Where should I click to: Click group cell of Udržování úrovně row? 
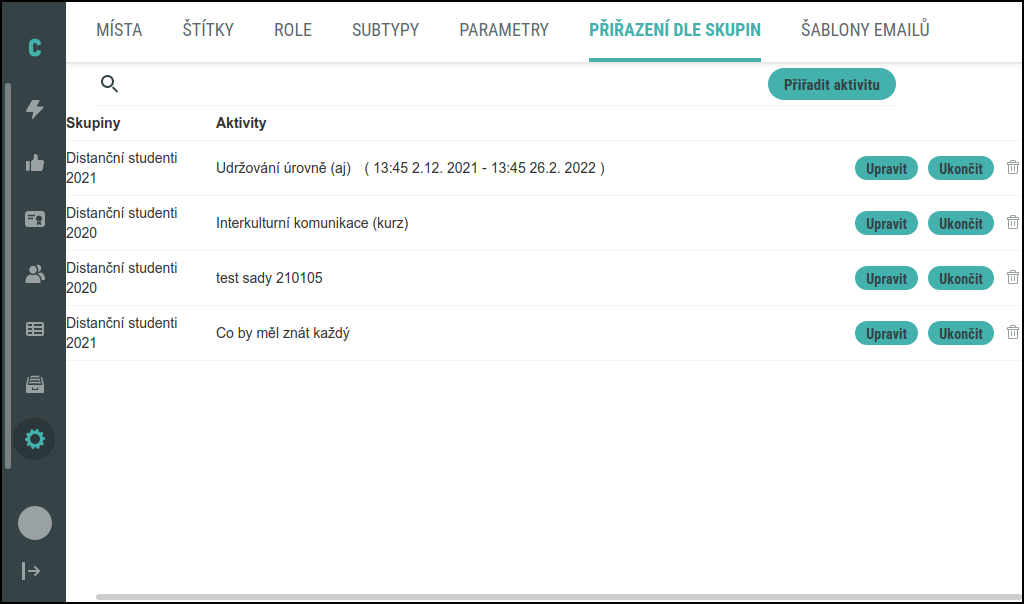[x=121, y=168]
